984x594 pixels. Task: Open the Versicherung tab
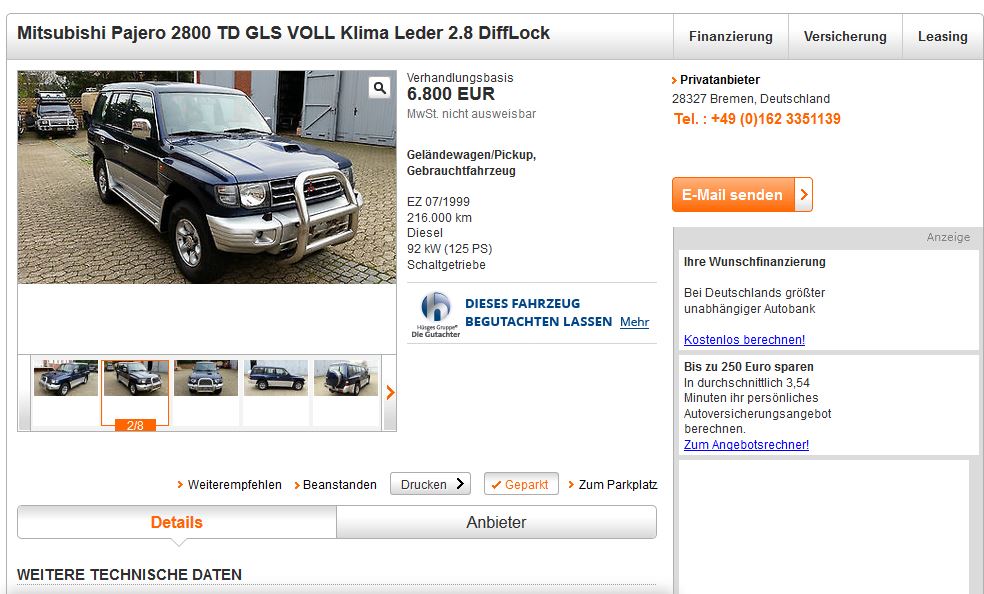point(845,36)
